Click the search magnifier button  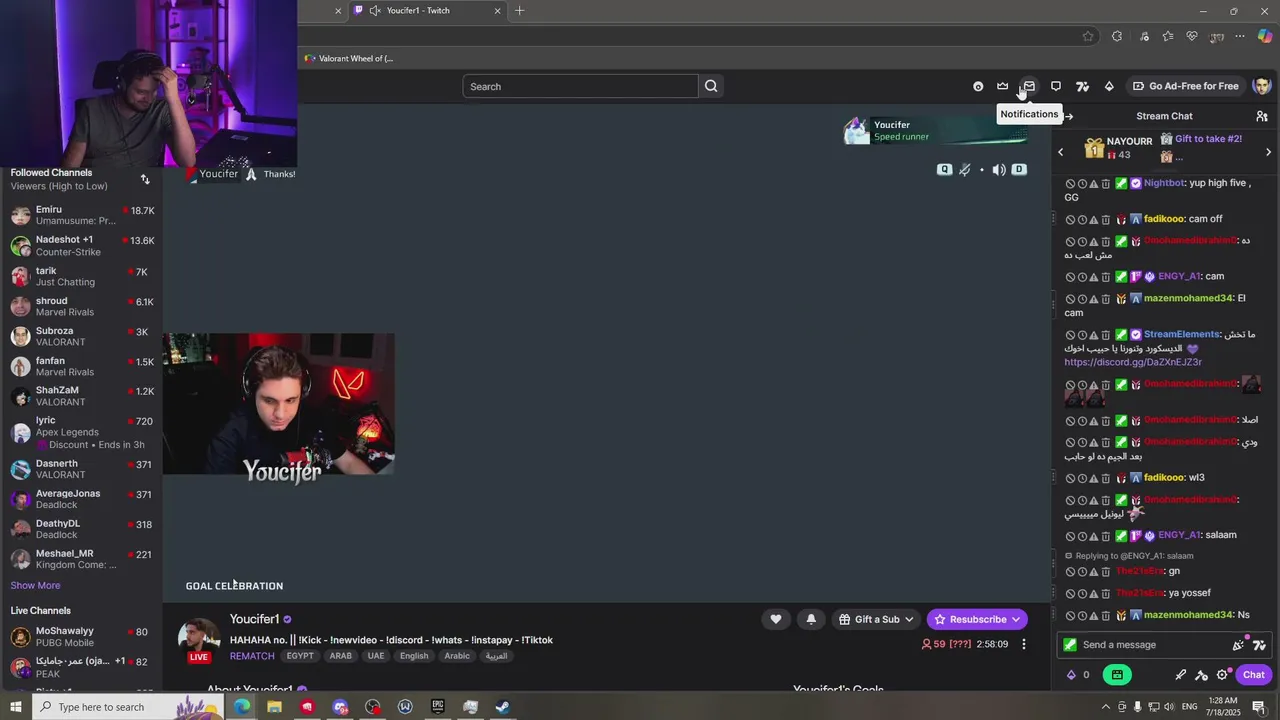click(711, 86)
